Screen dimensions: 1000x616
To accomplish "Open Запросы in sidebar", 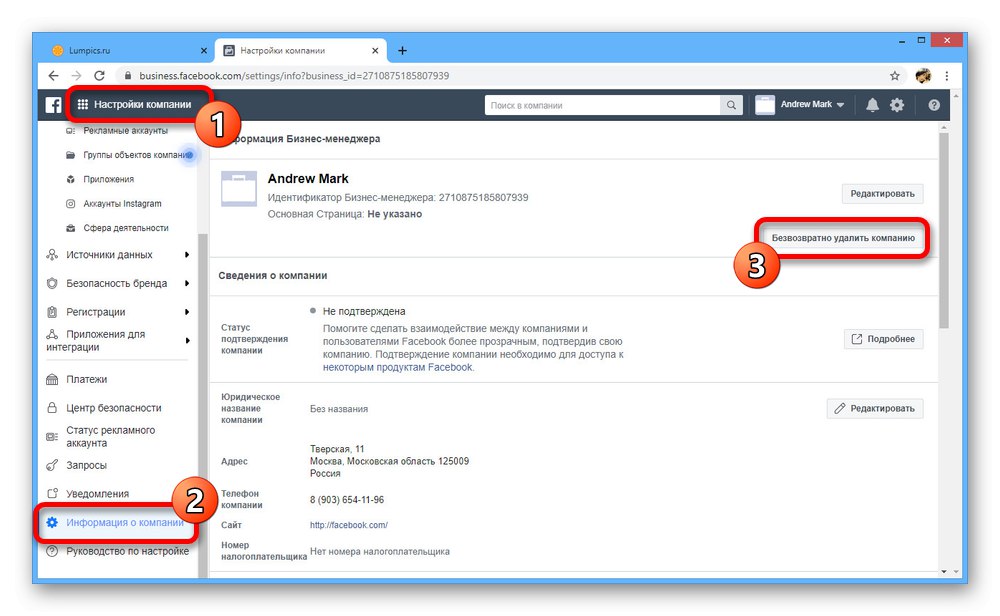I will pos(86,466).
